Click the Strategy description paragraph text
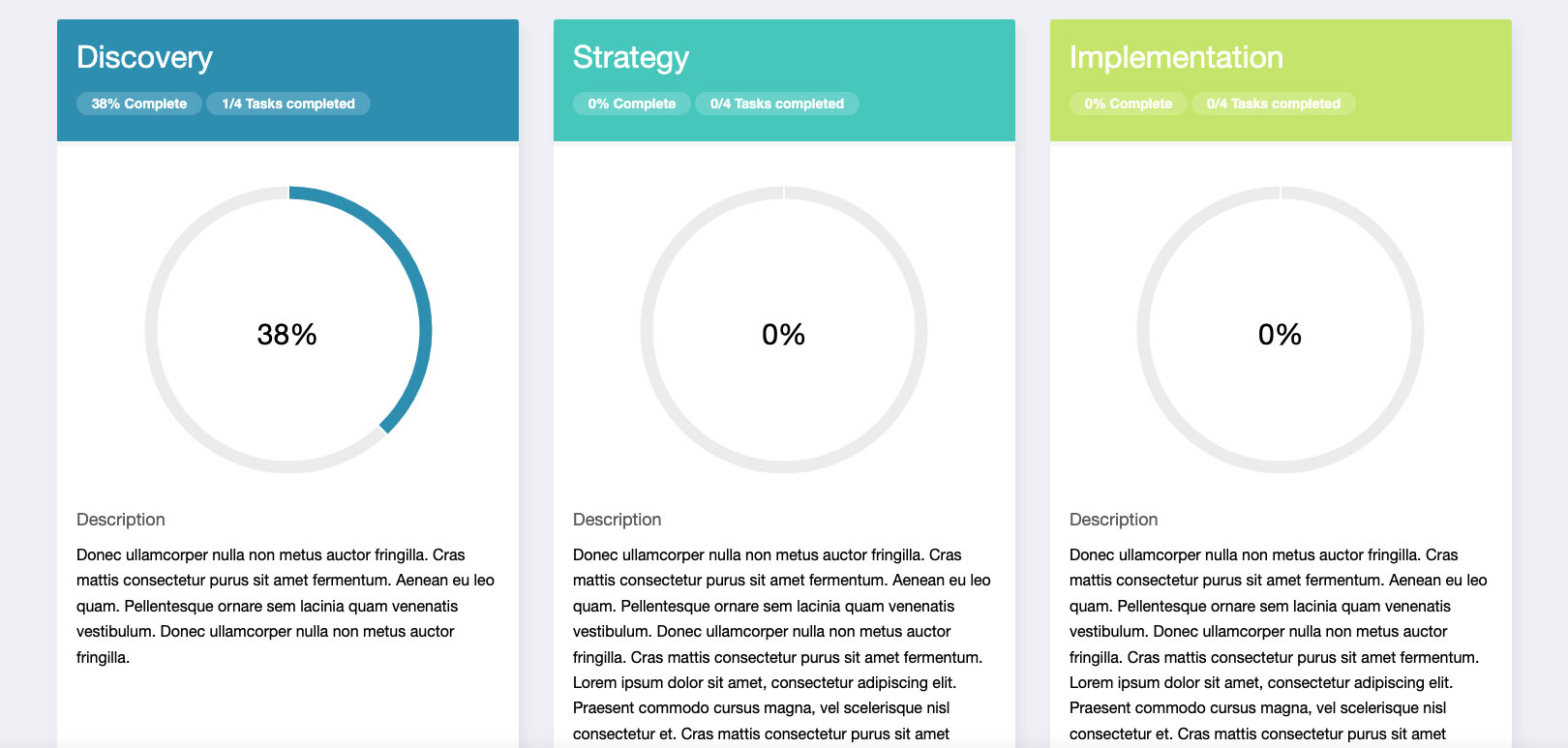 click(784, 644)
